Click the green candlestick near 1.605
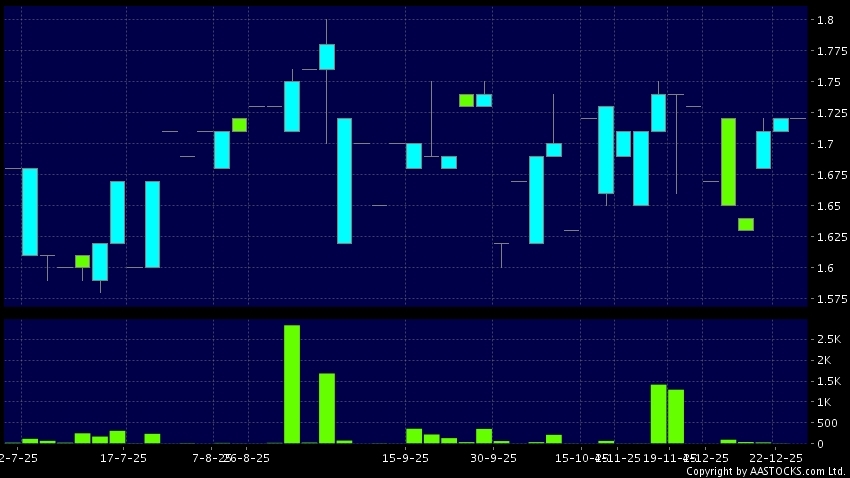Viewport: 850px width, 478px height. 82,261
